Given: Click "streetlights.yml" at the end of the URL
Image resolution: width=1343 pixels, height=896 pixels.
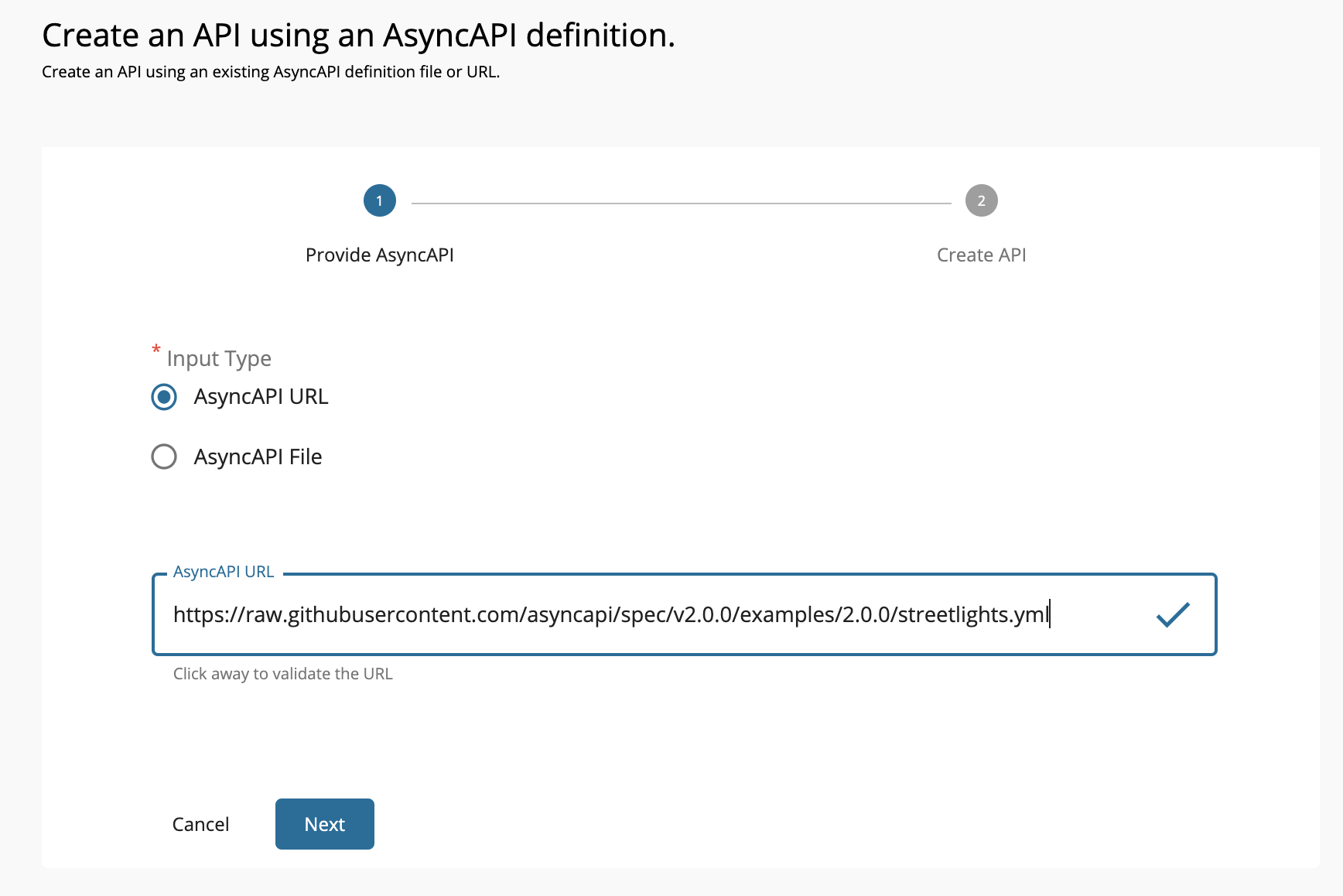Looking at the screenshot, I should pos(973,615).
